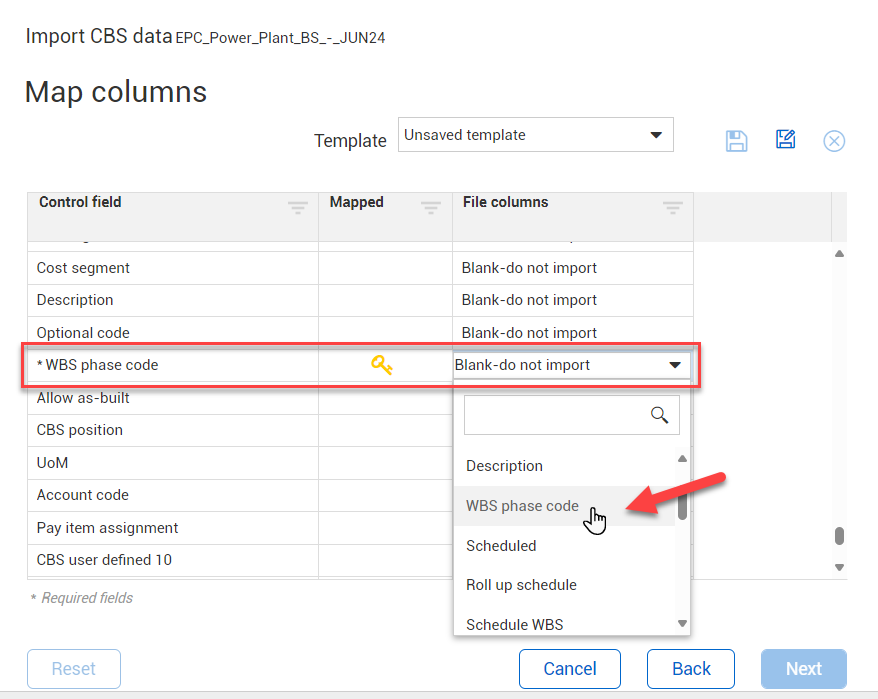Click the save-as template pencil icon
Viewport: 878px width, 699px height.
[785, 140]
